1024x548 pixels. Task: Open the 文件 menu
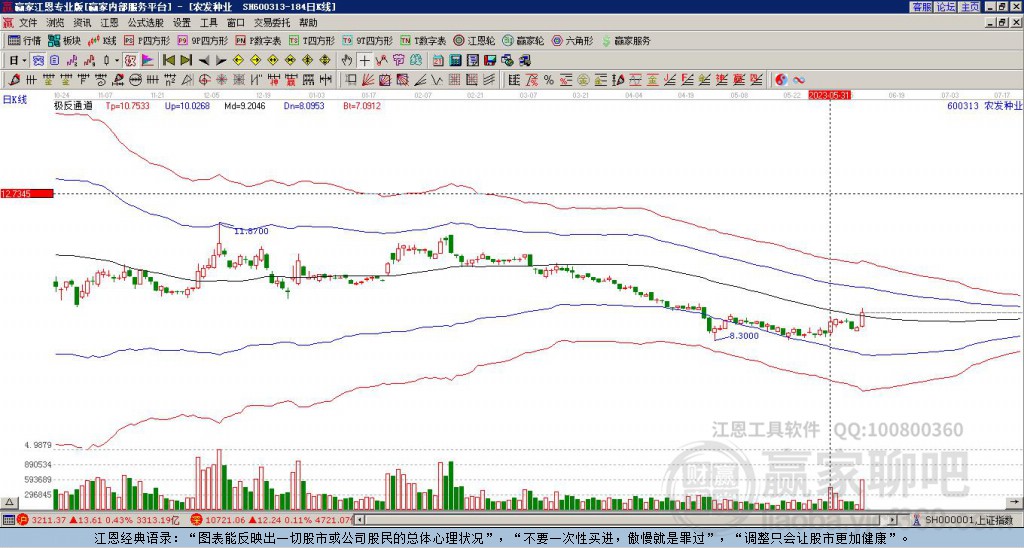tap(28, 23)
